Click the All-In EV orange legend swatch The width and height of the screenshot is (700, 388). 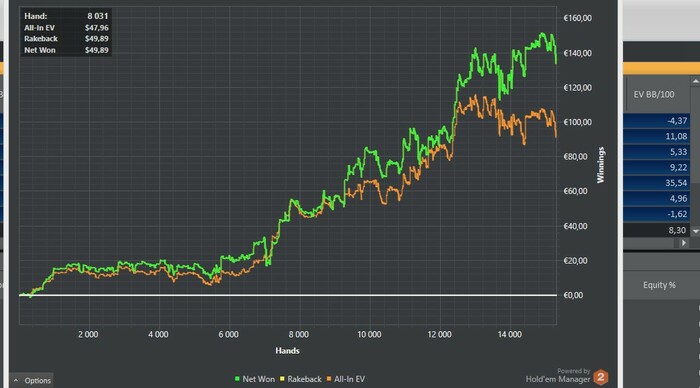pos(329,379)
